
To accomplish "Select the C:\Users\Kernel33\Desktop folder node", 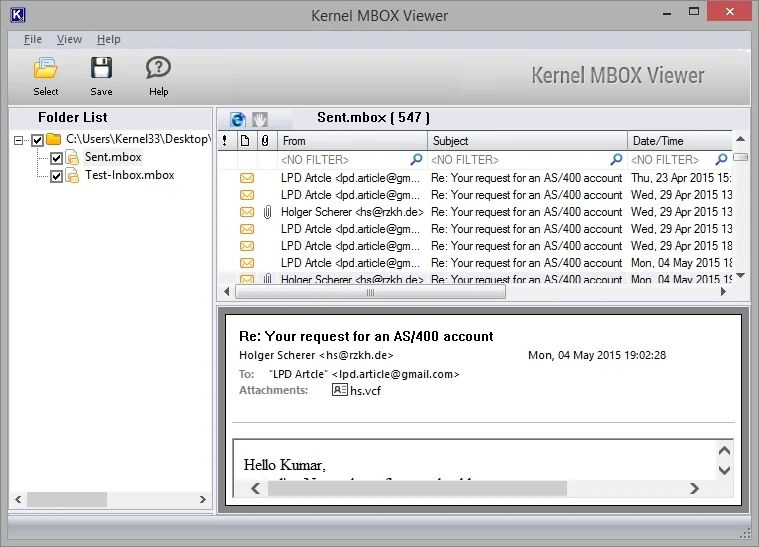I will tap(138, 139).
